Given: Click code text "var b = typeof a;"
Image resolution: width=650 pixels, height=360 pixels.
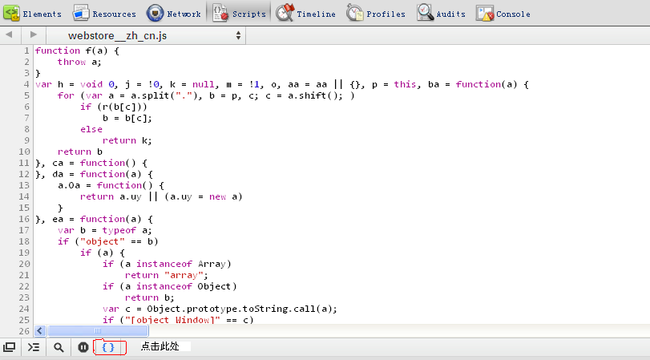Looking at the screenshot, I should click(105, 230).
